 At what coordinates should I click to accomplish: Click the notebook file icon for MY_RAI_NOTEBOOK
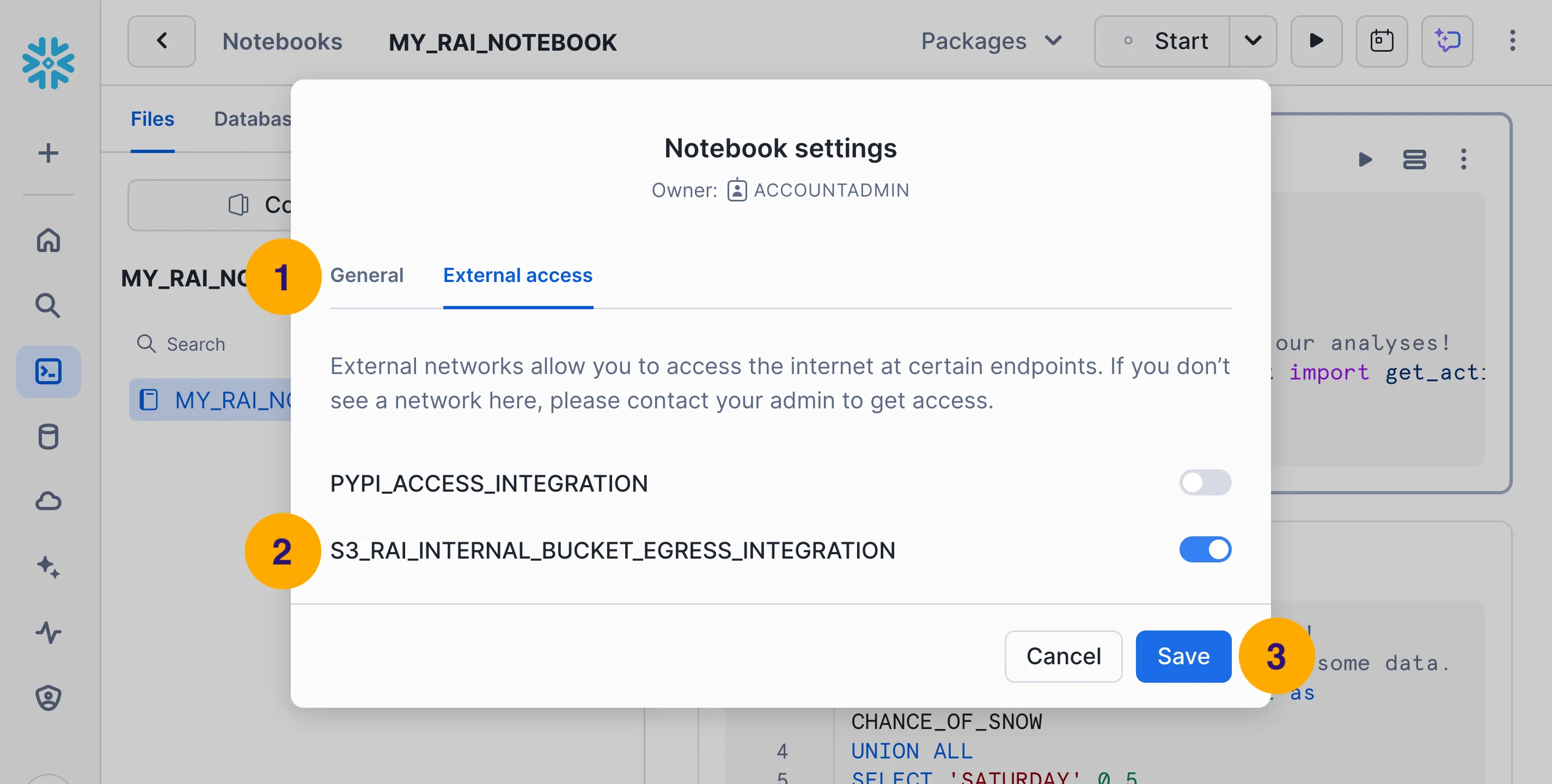149,400
